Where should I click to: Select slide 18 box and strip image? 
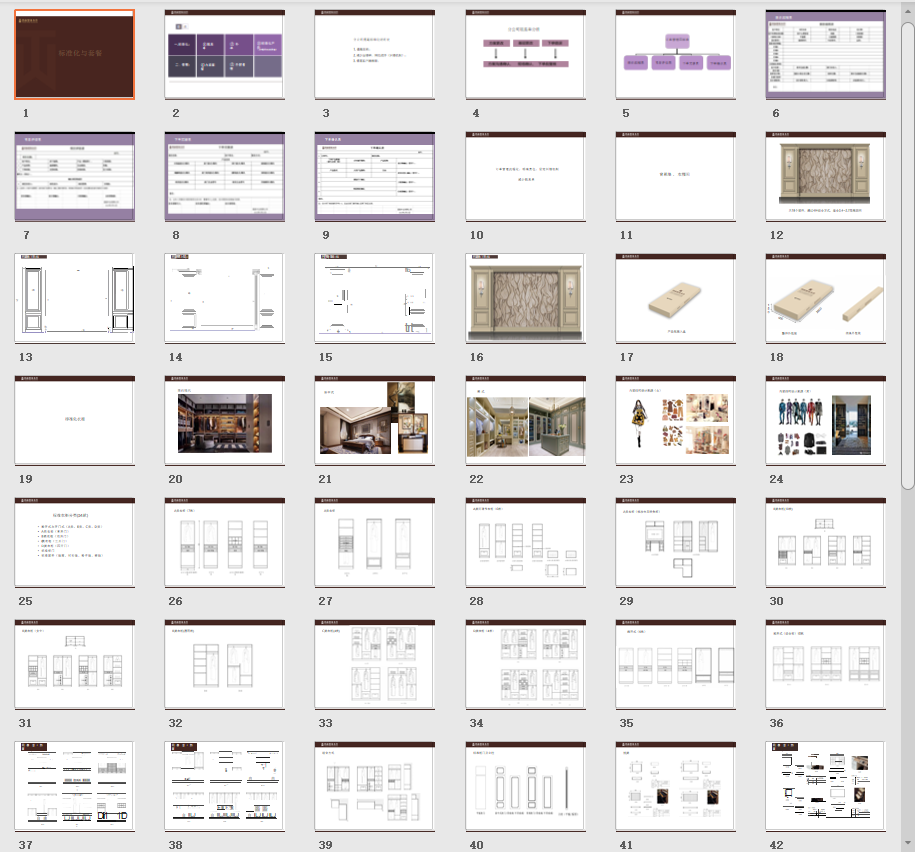(x=825, y=299)
